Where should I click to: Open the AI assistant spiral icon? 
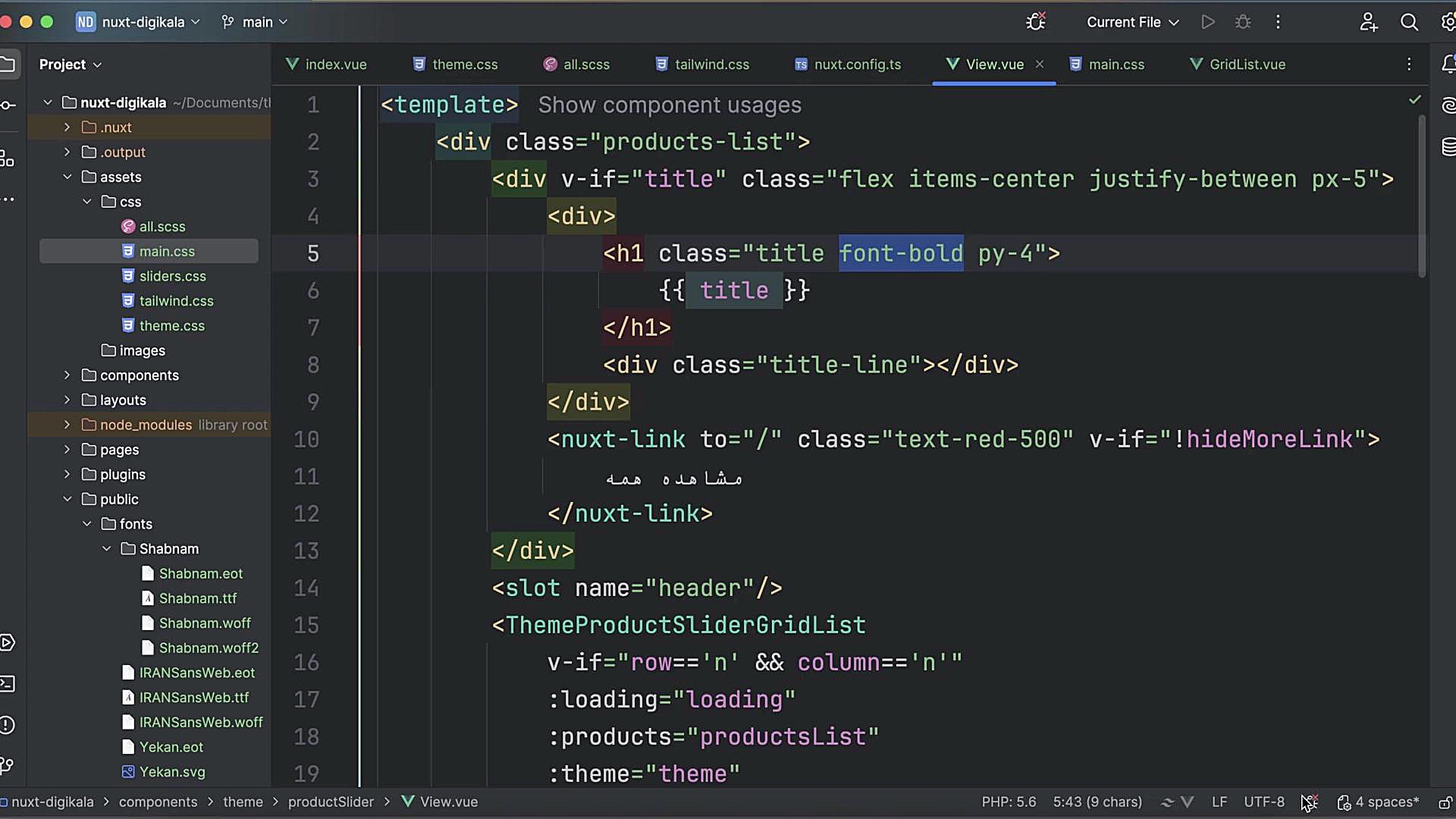[x=1448, y=105]
